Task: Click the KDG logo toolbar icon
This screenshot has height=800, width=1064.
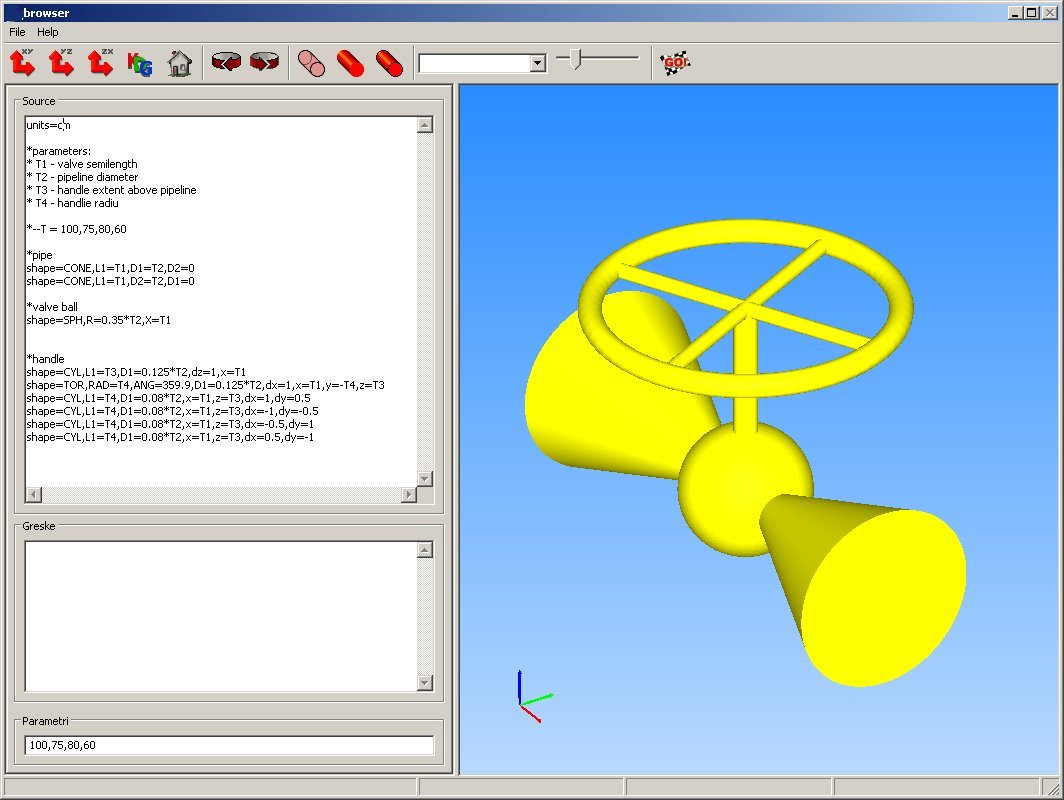Action: 140,63
